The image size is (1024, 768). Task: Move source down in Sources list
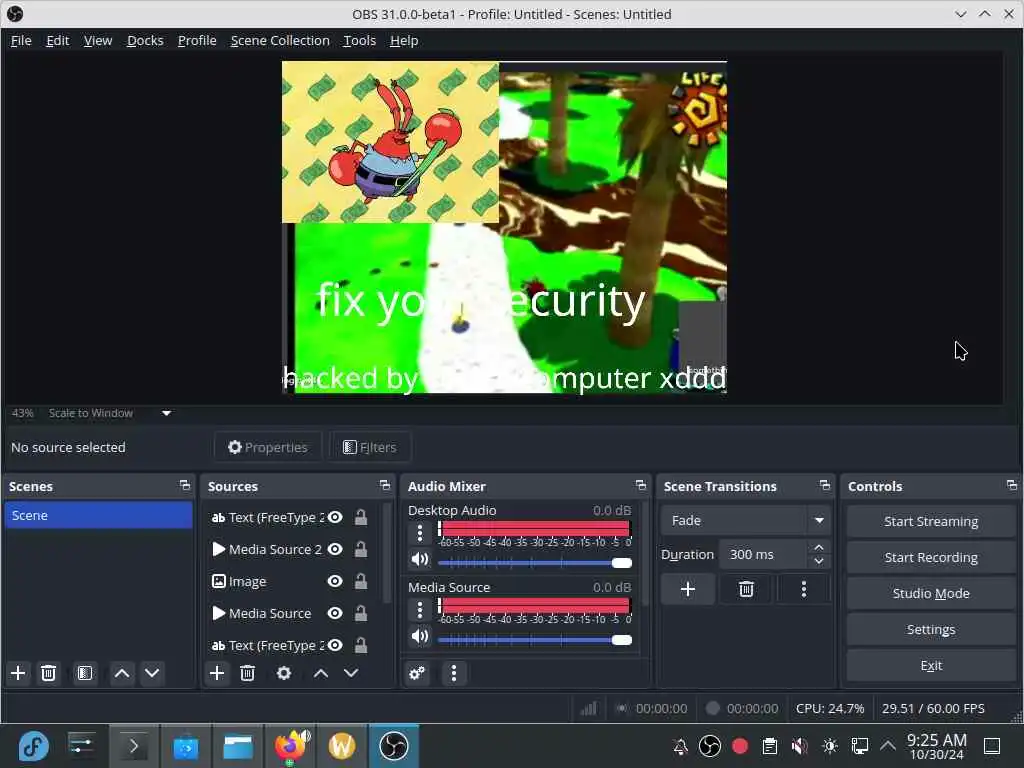click(351, 673)
